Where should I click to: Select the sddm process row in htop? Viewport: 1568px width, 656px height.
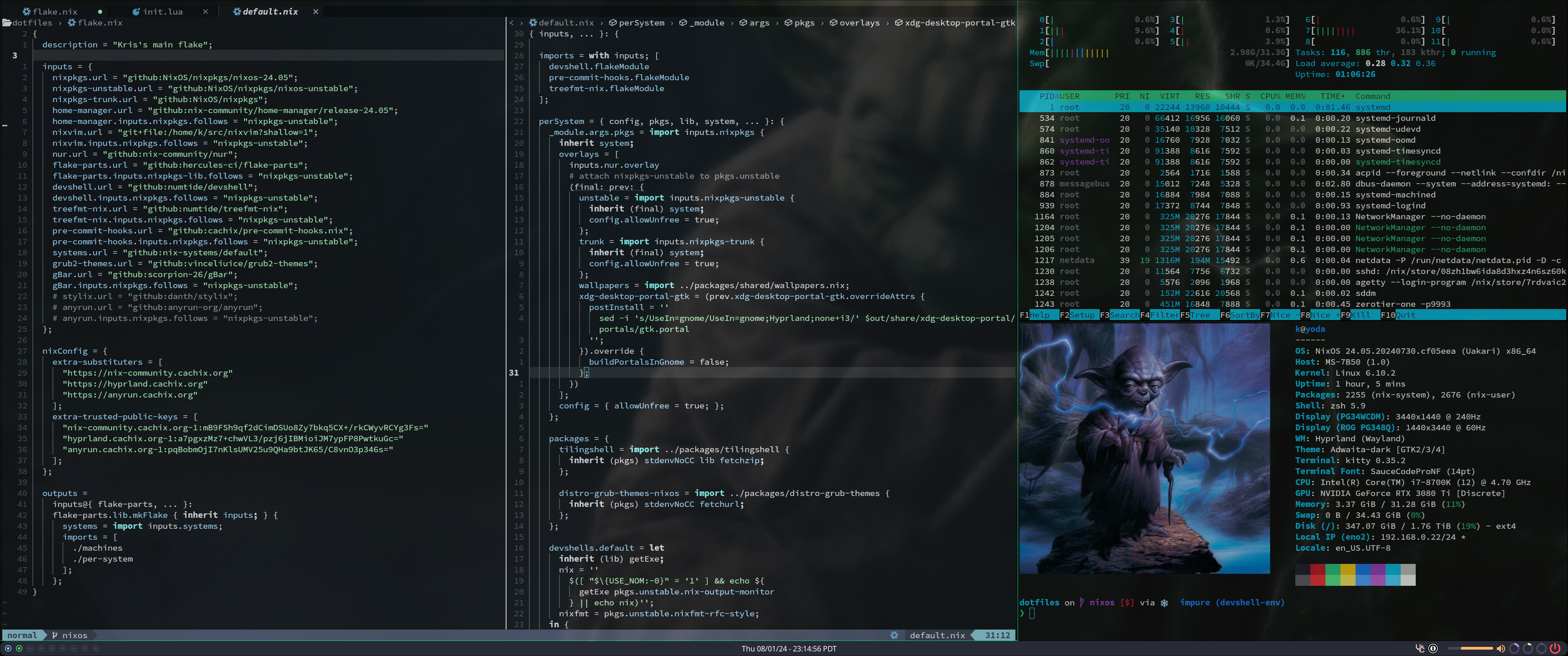1292,293
